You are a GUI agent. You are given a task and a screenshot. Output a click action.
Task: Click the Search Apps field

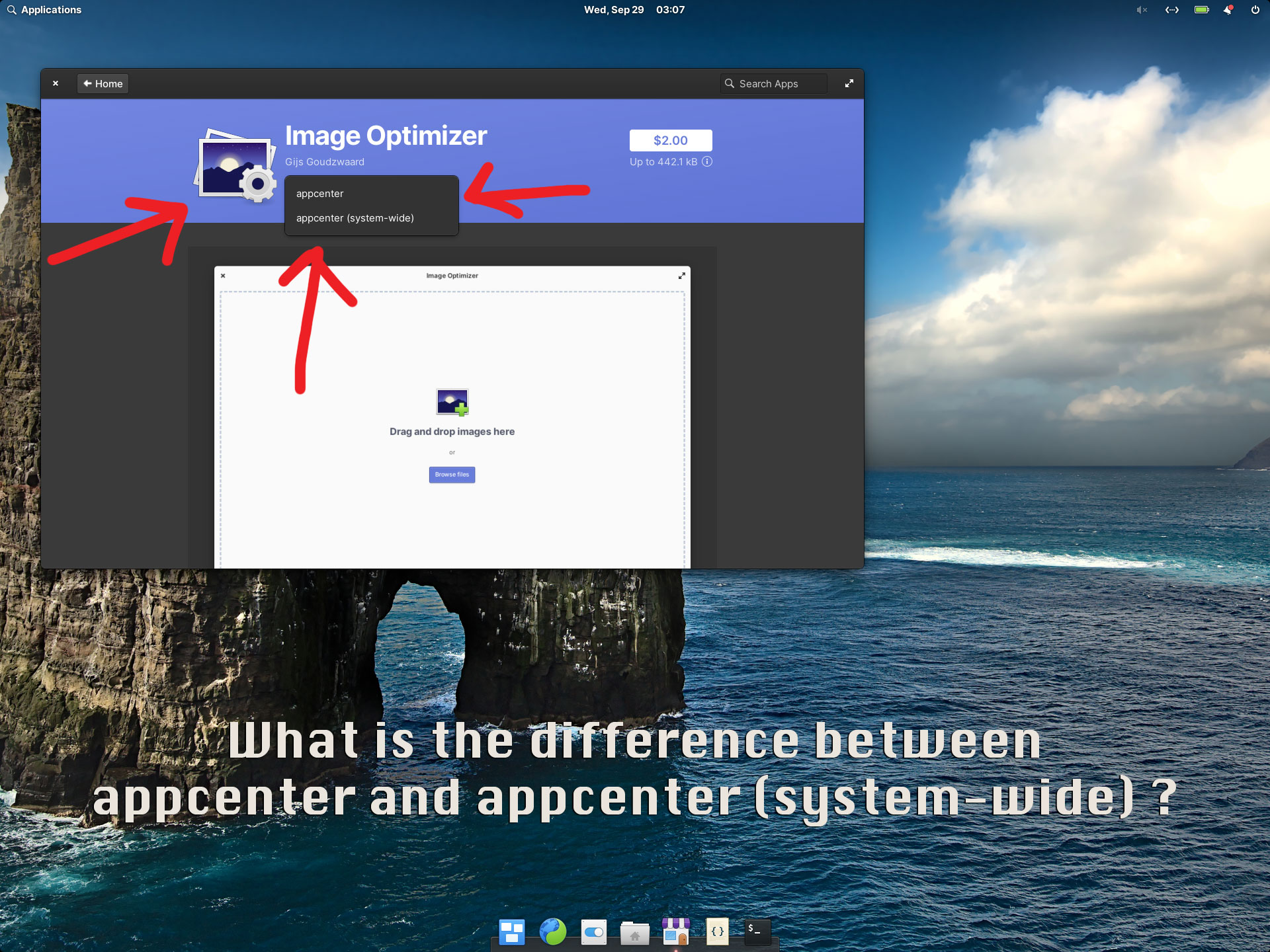(774, 84)
